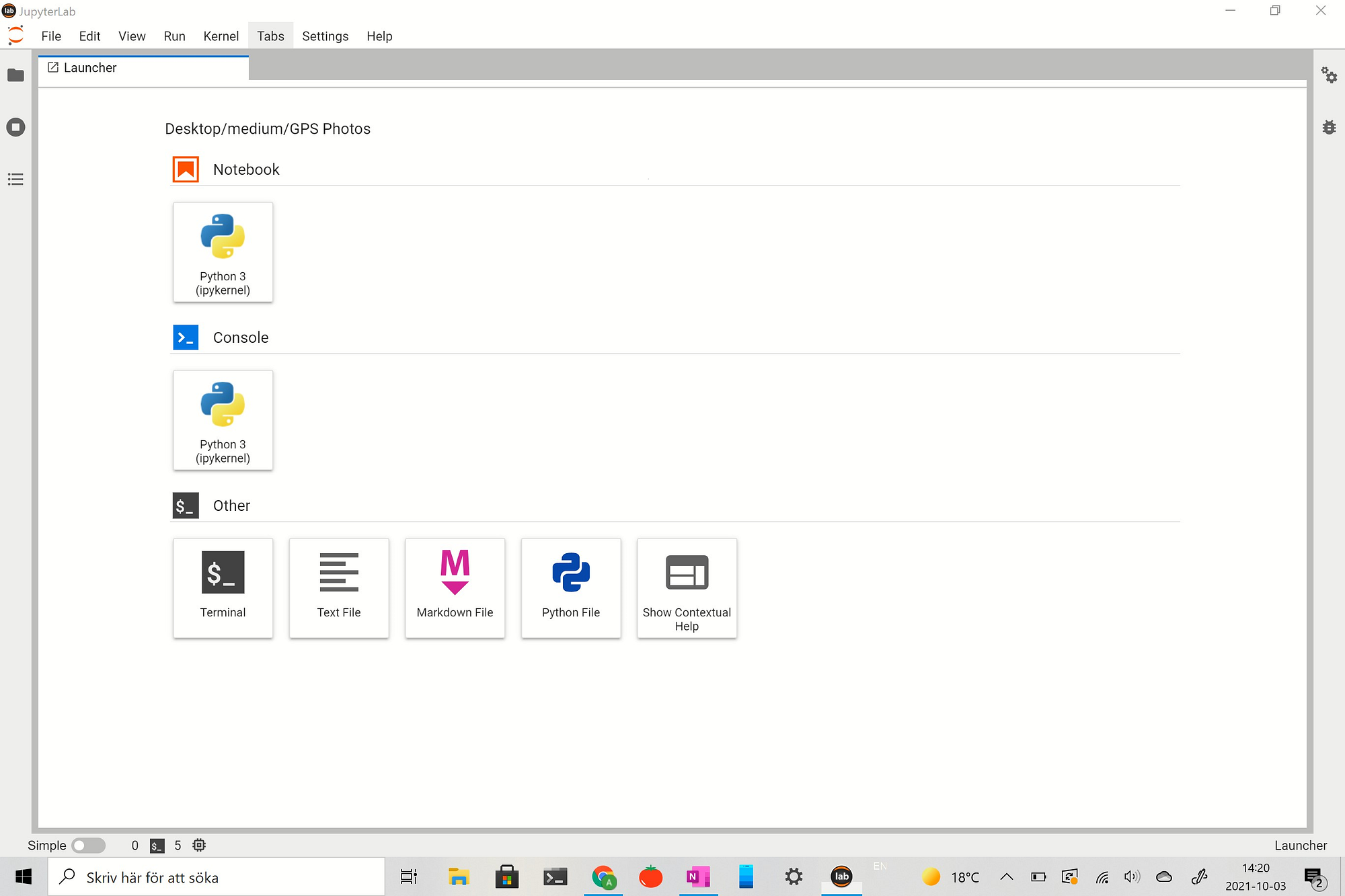
Task: Toggle Simple interface mode switch
Action: click(89, 845)
